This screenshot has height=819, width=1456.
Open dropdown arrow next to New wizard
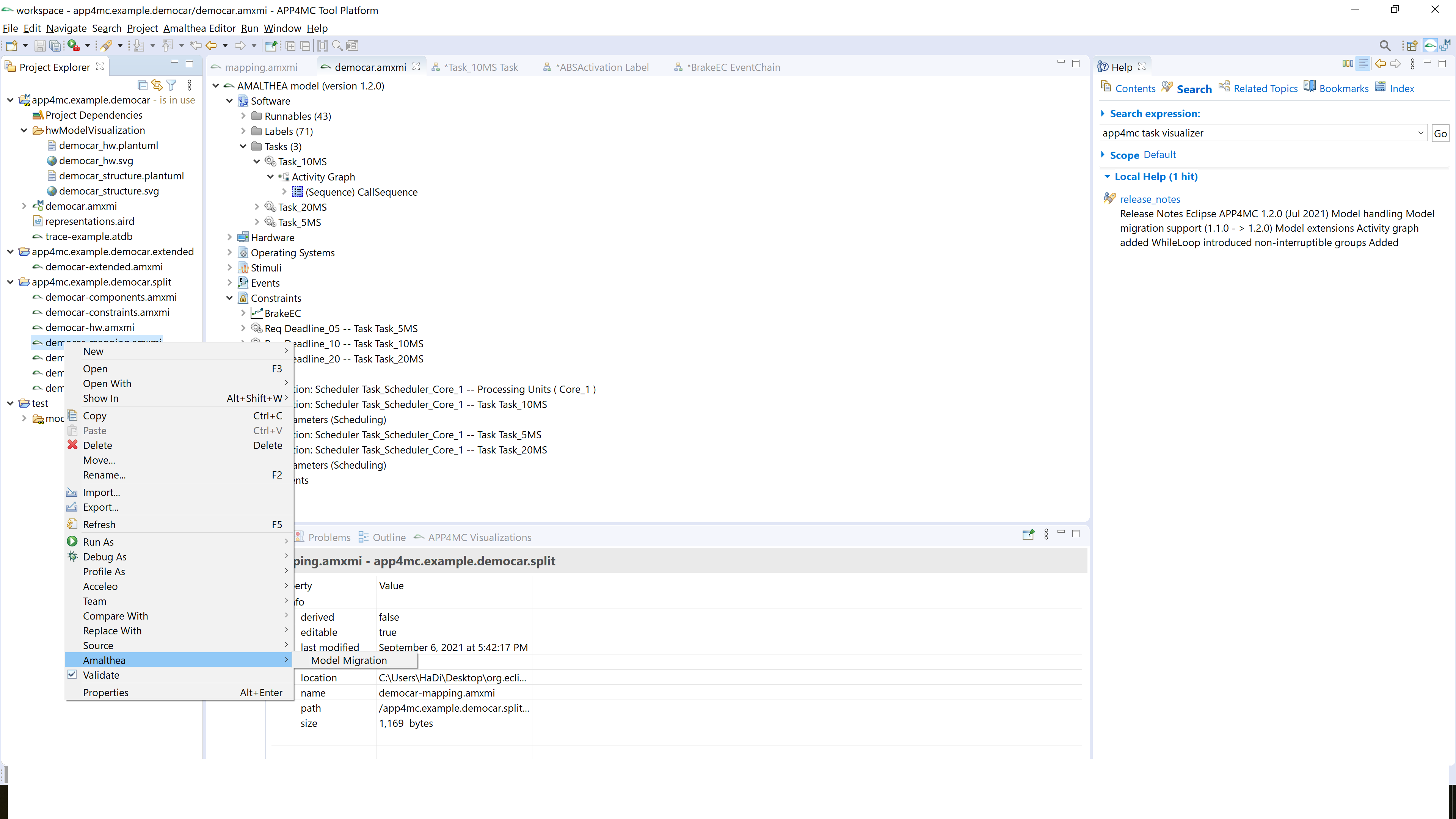tap(25, 46)
